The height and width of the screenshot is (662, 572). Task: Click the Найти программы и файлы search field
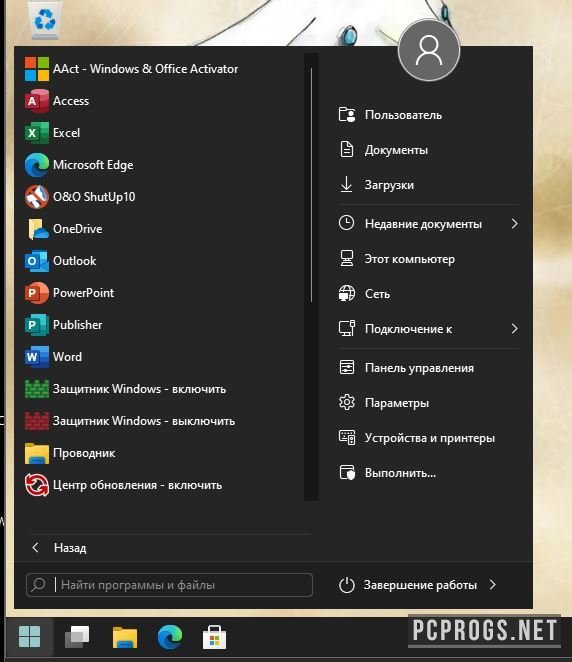(169, 585)
